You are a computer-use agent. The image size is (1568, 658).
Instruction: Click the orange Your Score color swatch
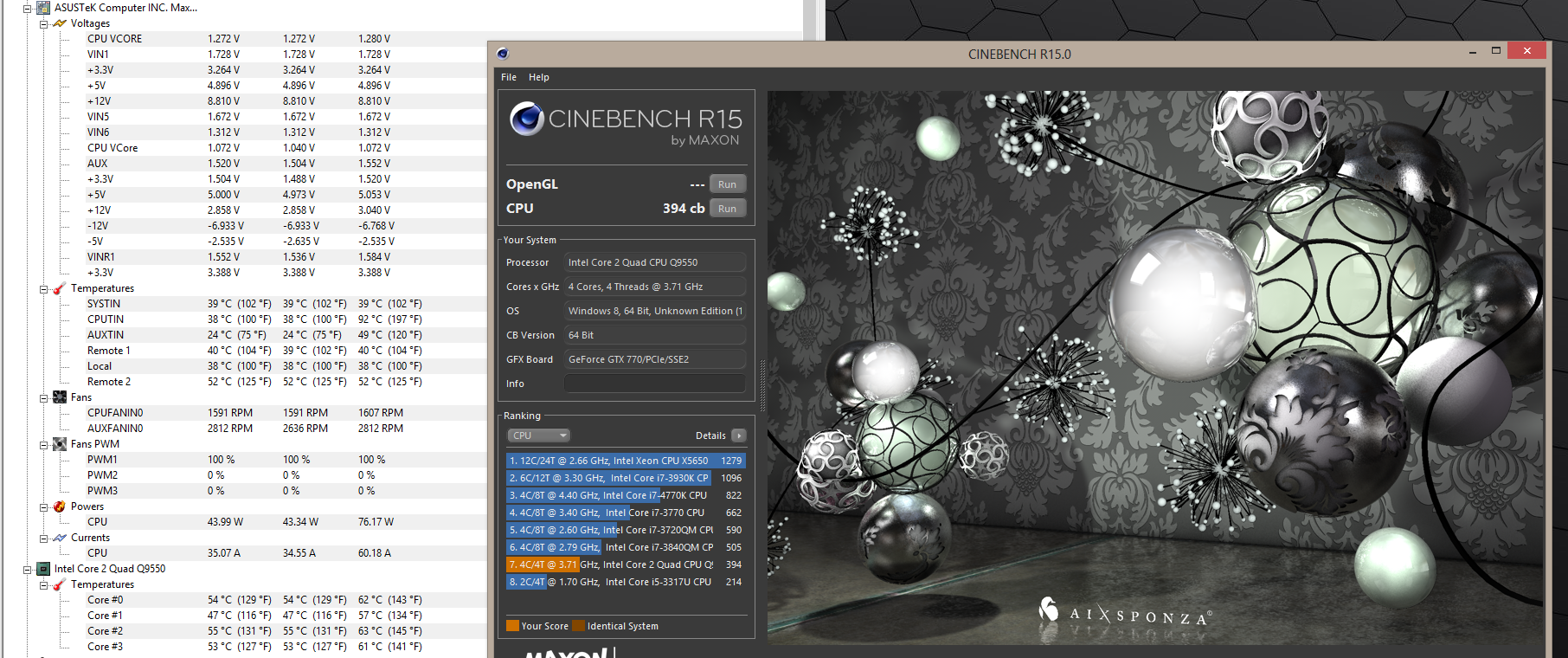512,626
